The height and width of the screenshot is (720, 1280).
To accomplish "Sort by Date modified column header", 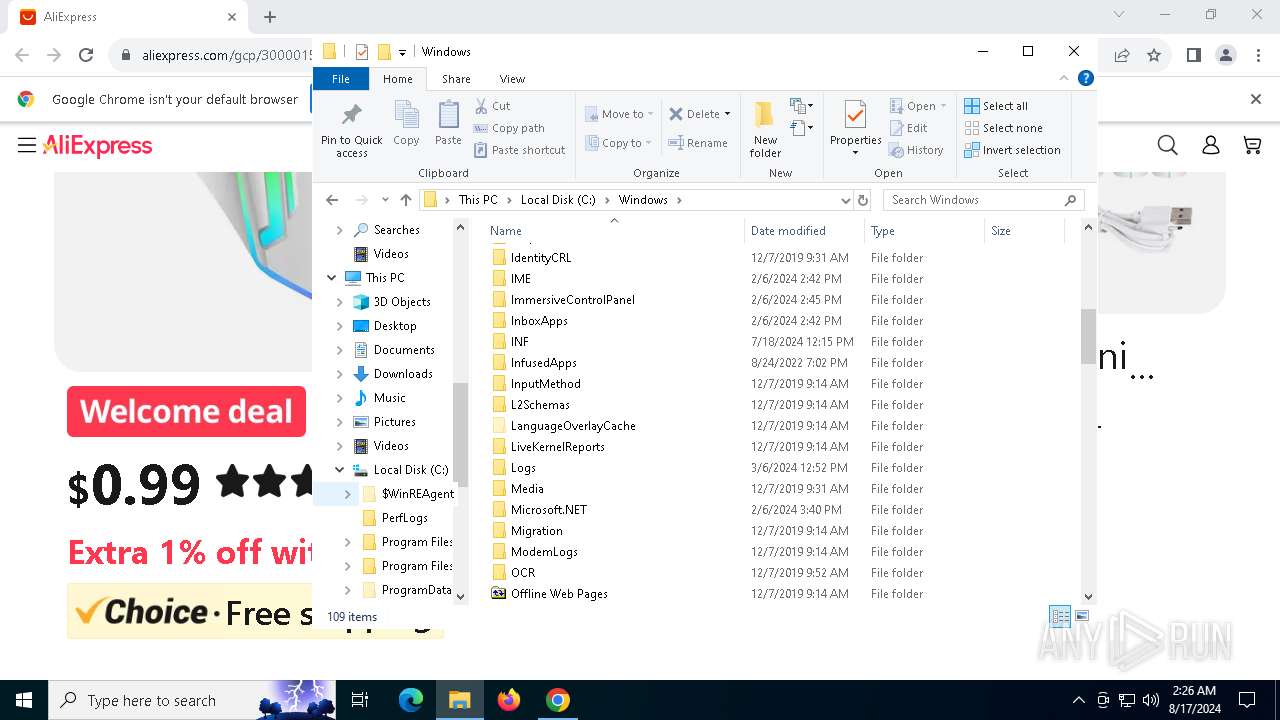I will [x=804, y=231].
